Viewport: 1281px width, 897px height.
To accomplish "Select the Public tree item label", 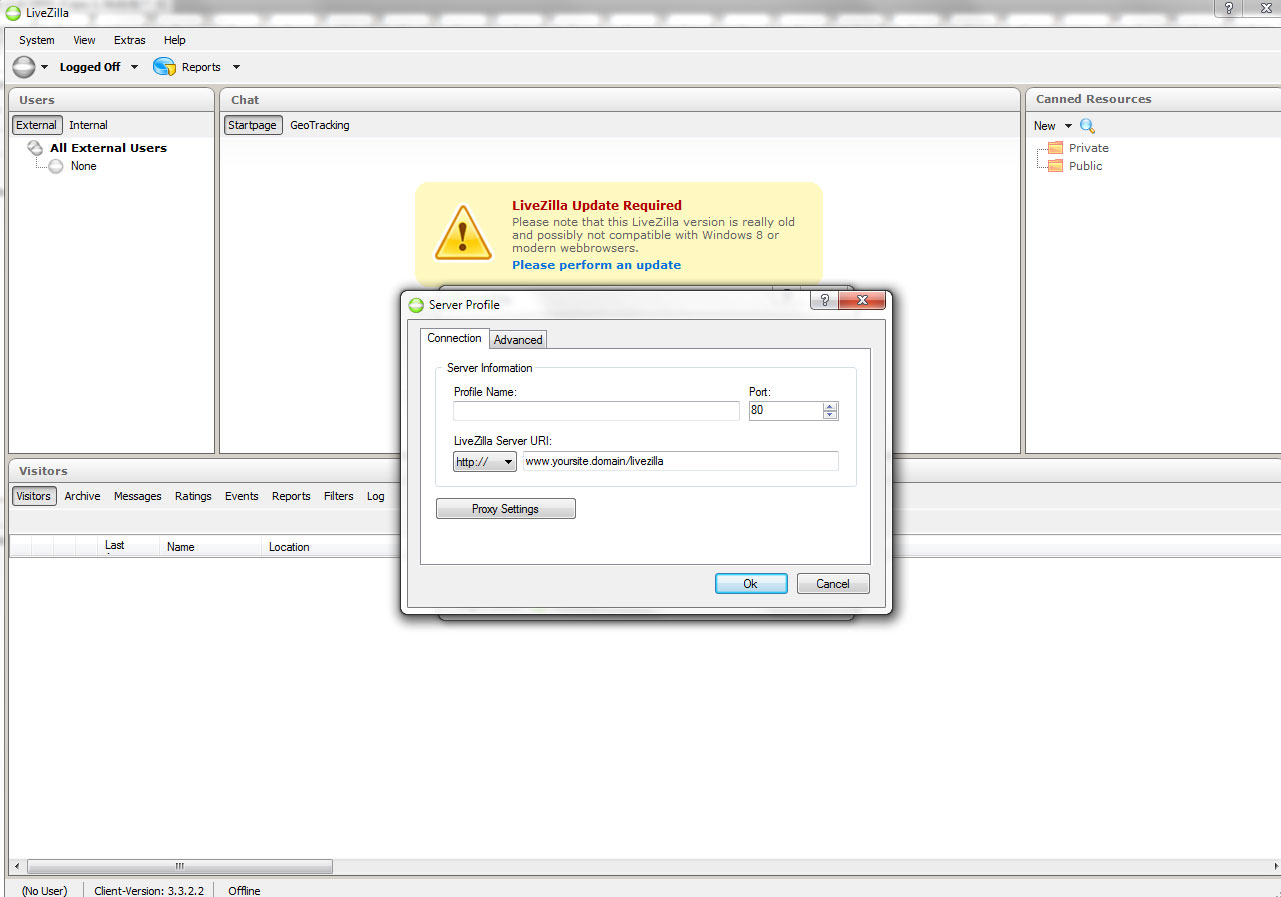I will (x=1086, y=166).
